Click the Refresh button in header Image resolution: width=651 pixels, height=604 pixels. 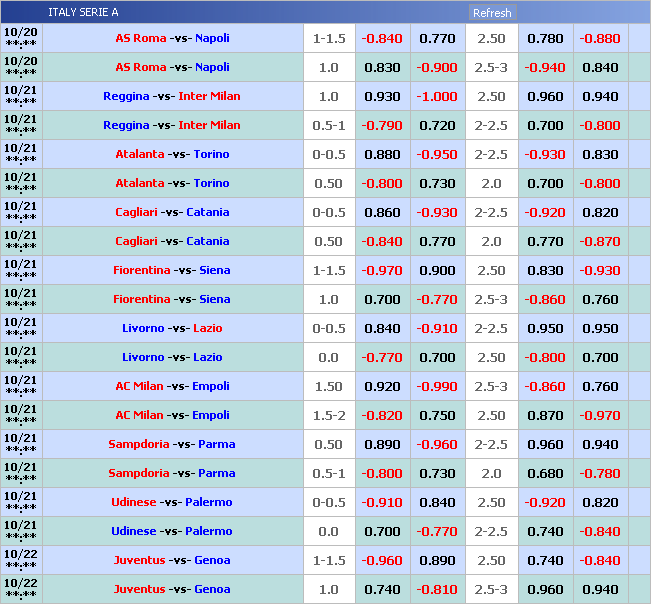point(491,13)
